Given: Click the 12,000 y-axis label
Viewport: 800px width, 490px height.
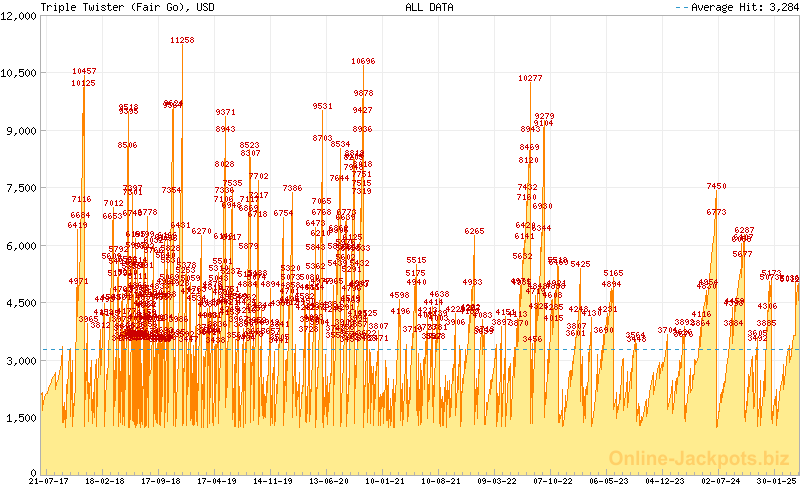Looking at the screenshot, I should coord(20,16).
